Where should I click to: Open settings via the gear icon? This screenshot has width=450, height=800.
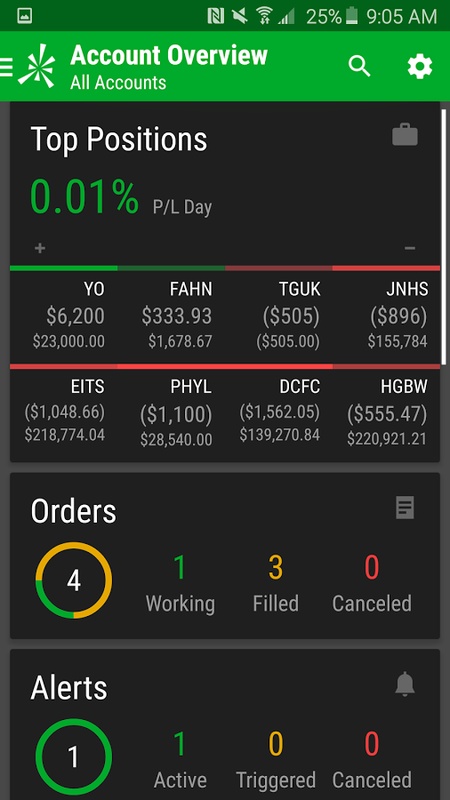[420, 66]
